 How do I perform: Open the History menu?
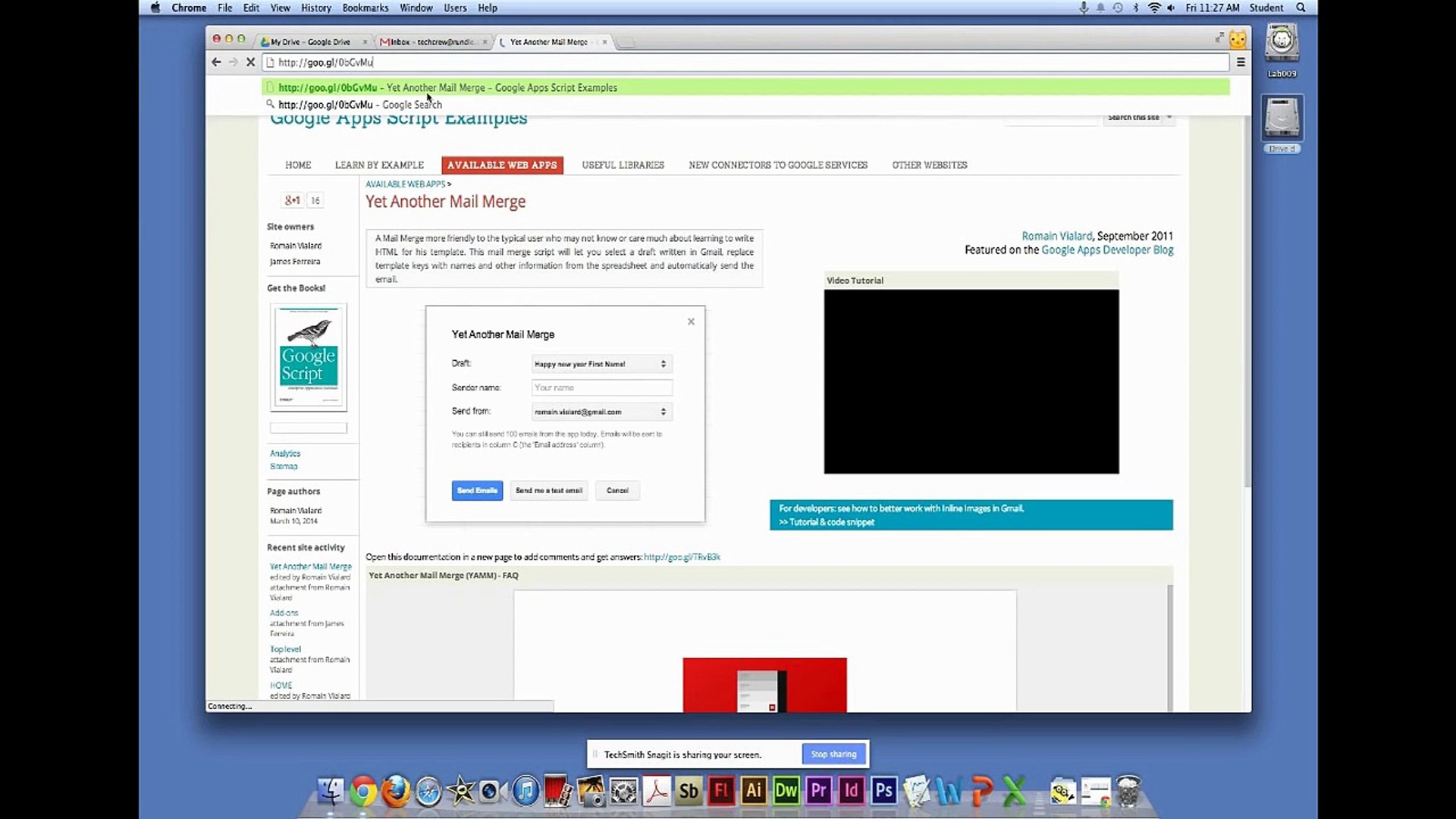(316, 8)
